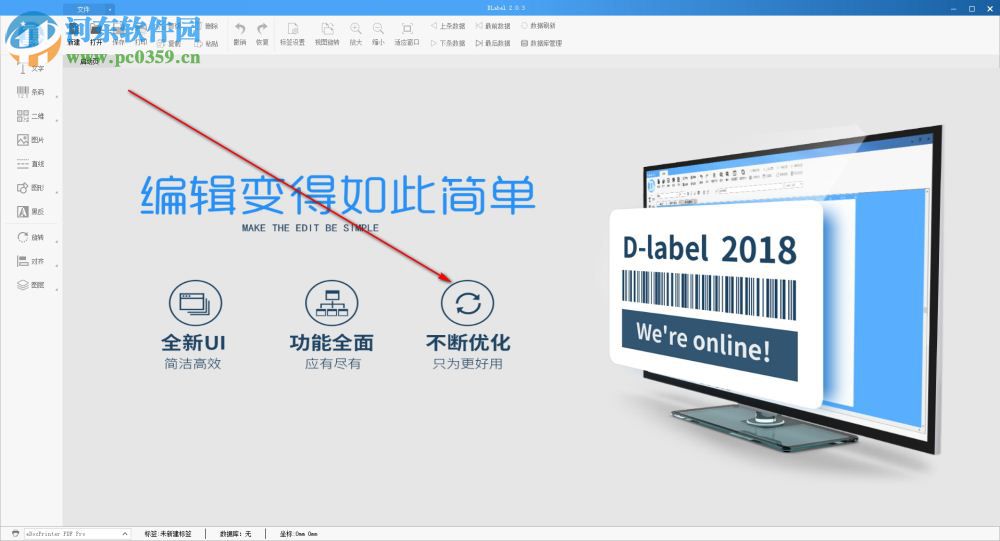Viewport: 1000px width, 541px height.
Task: Expand the 对齐 tool dropdown arrow
Action: 57,266
